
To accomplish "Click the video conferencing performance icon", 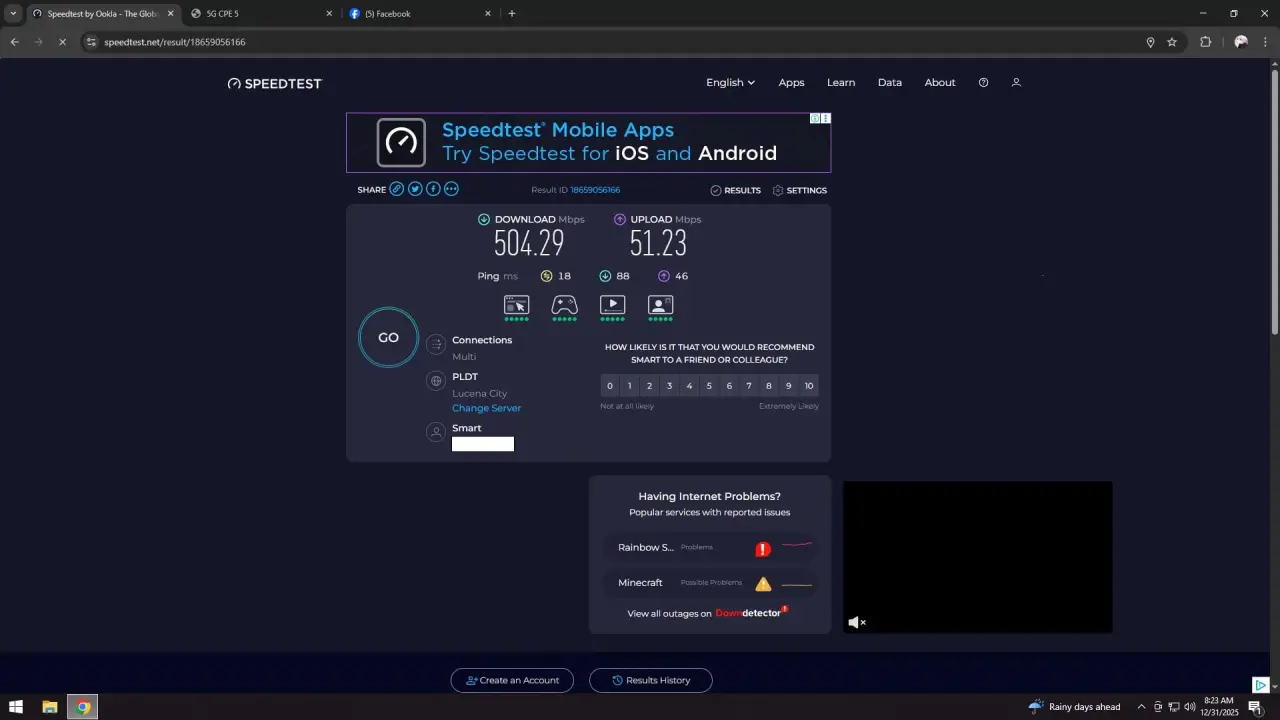I will [660, 305].
